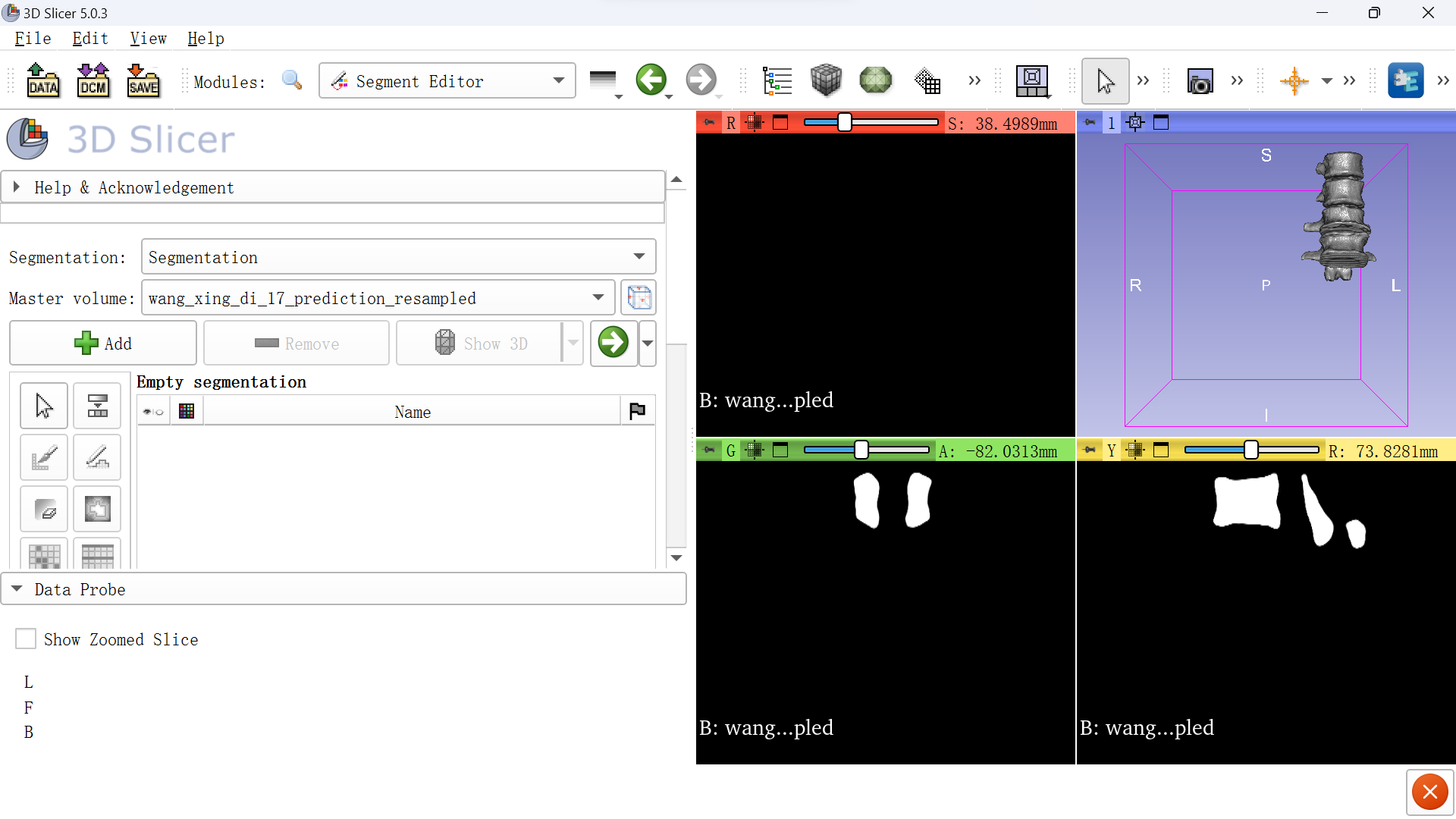
Task: Click the Name column header
Action: (x=412, y=411)
